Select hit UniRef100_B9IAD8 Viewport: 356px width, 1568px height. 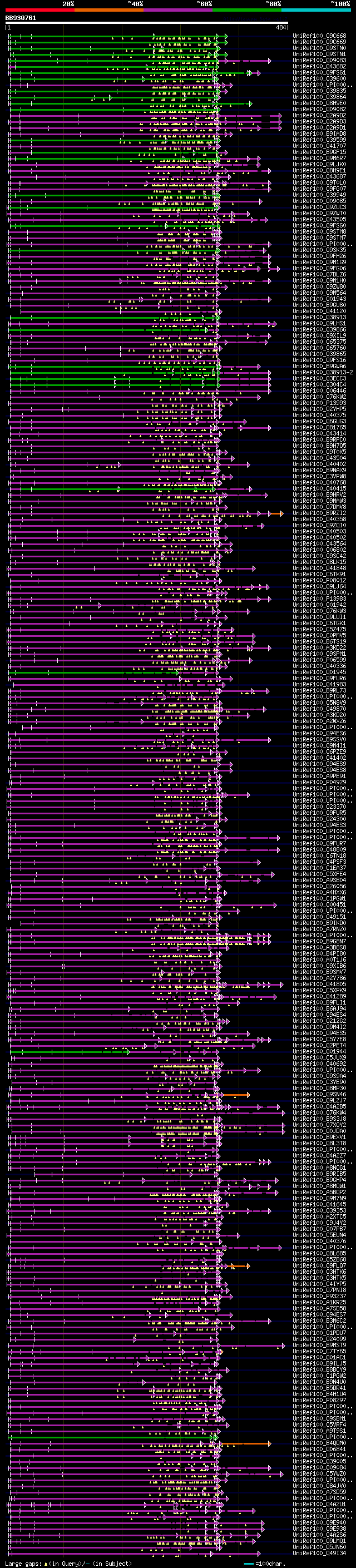tap(319, 133)
